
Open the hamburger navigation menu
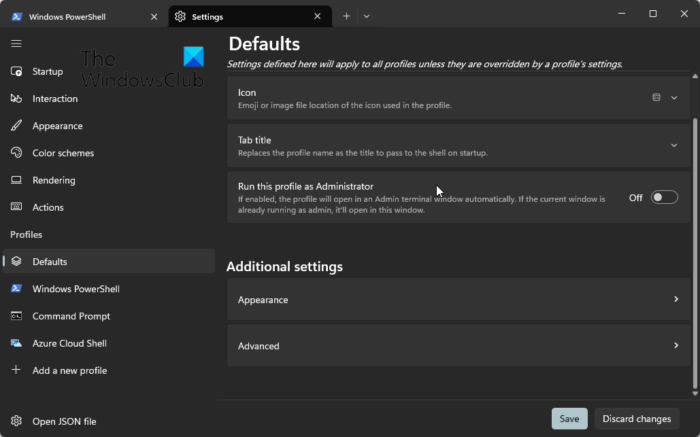click(16, 43)
